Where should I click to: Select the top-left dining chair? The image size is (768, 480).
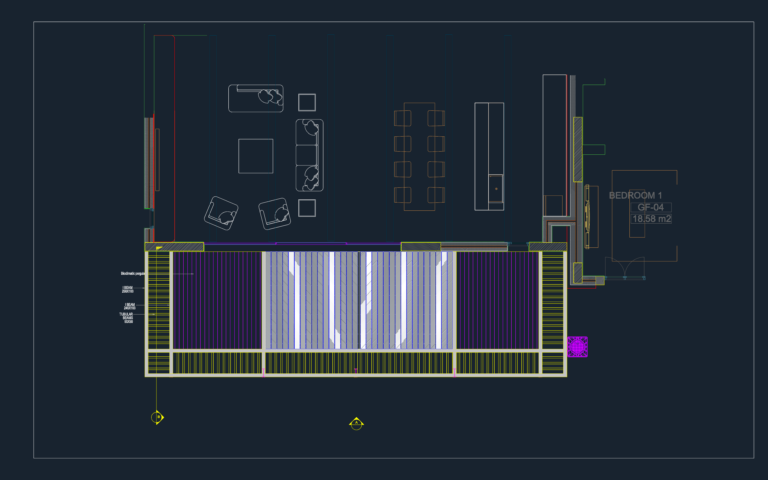point(403,119)
